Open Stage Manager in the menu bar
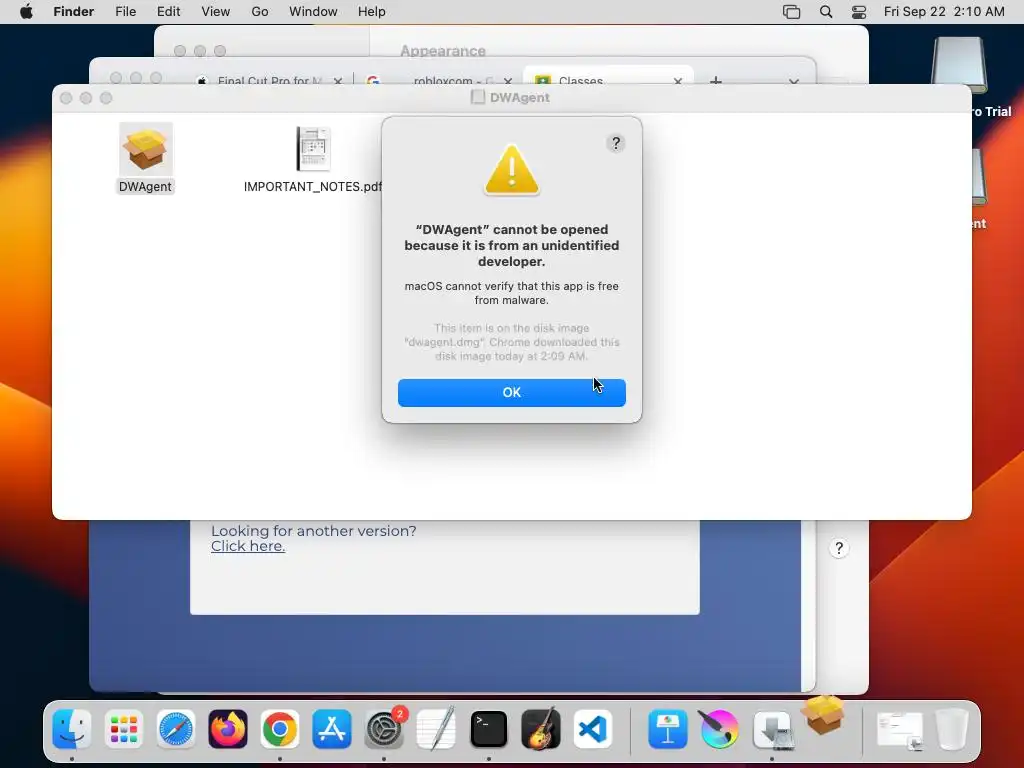The height and width of the screenshot is (768, 1024). 792,12
